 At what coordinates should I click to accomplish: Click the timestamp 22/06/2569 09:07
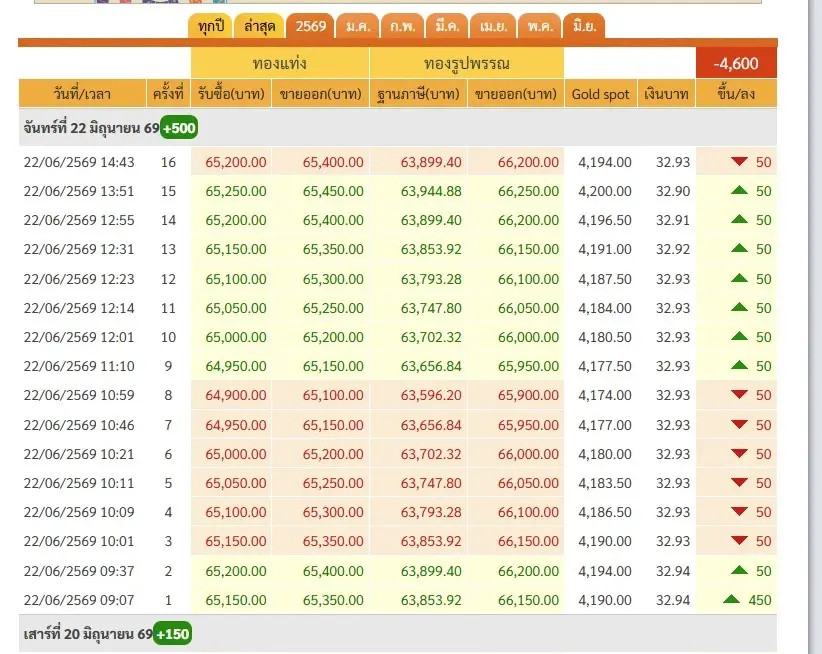coord(79,600)
